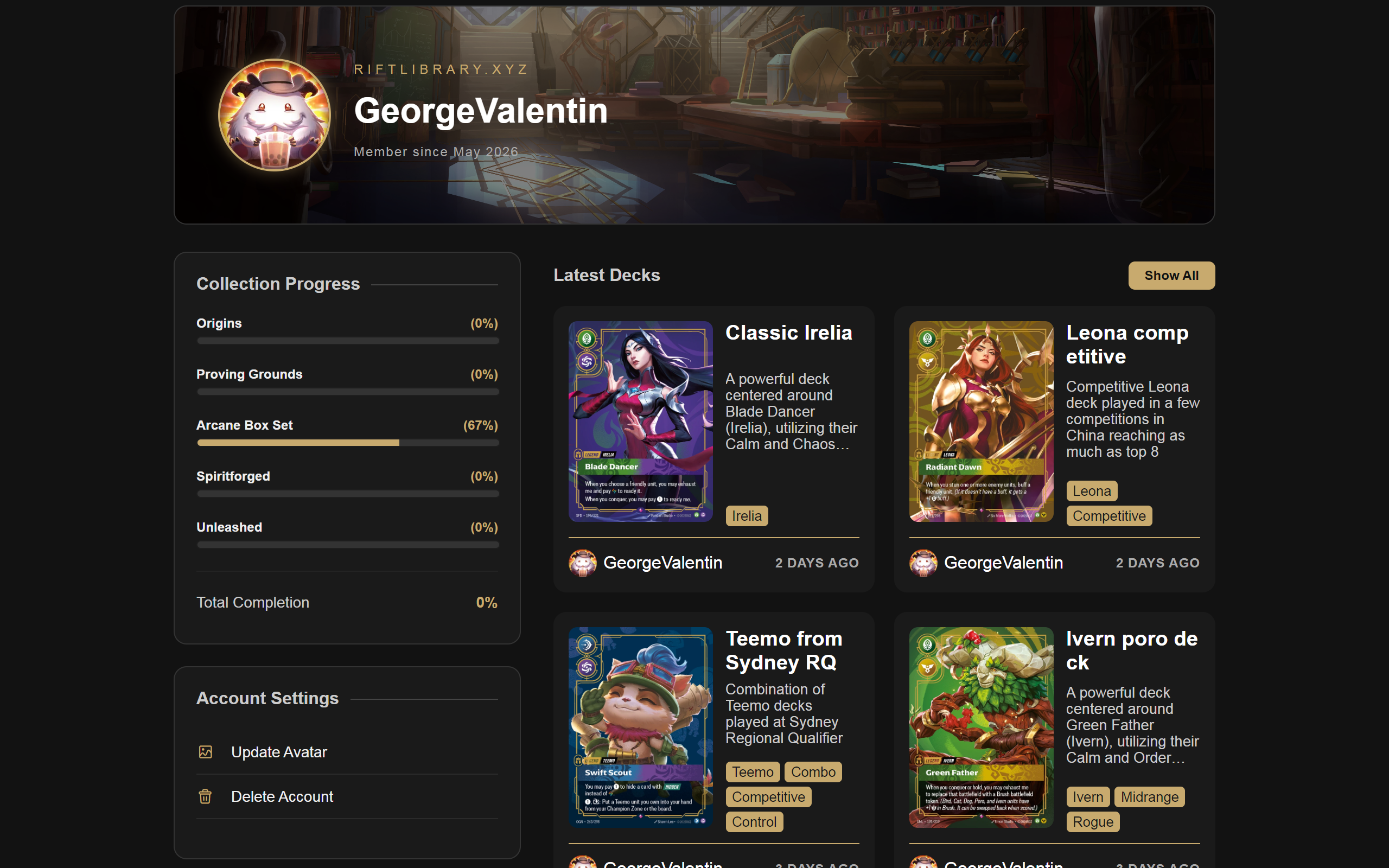Select the Leona tag chip
This screenshot has width=1389, height=868.
coord(1092,491)
